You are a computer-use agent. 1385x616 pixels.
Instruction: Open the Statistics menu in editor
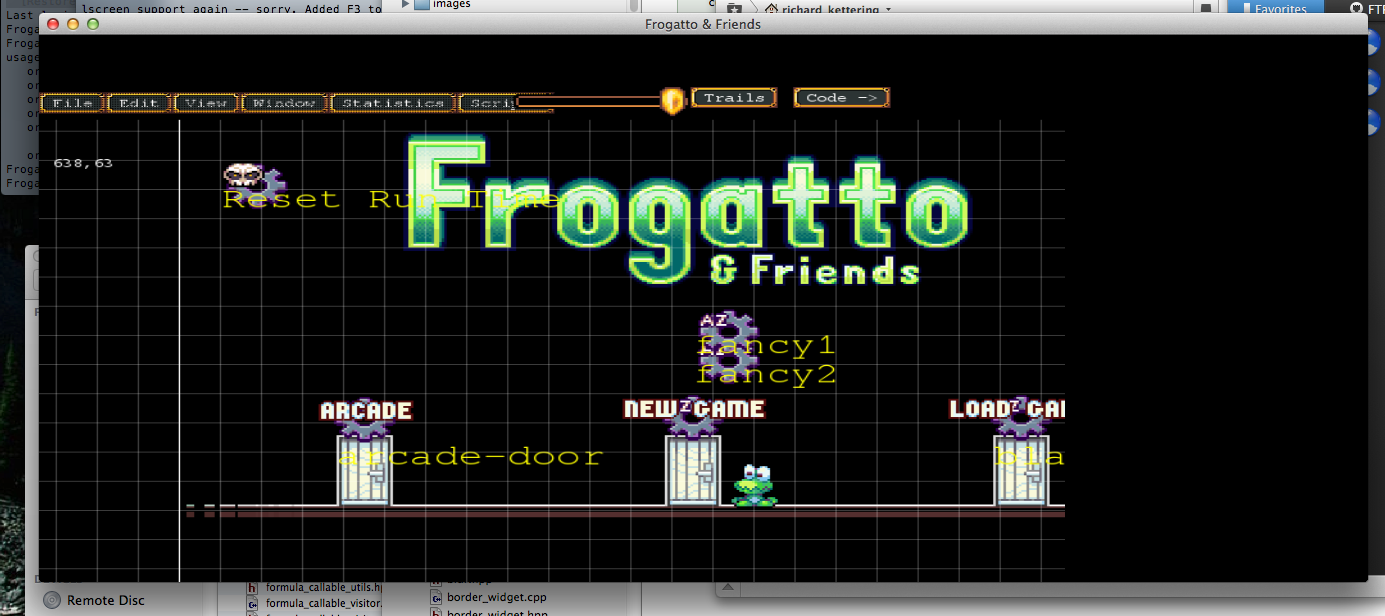click(x=393, y=103)
